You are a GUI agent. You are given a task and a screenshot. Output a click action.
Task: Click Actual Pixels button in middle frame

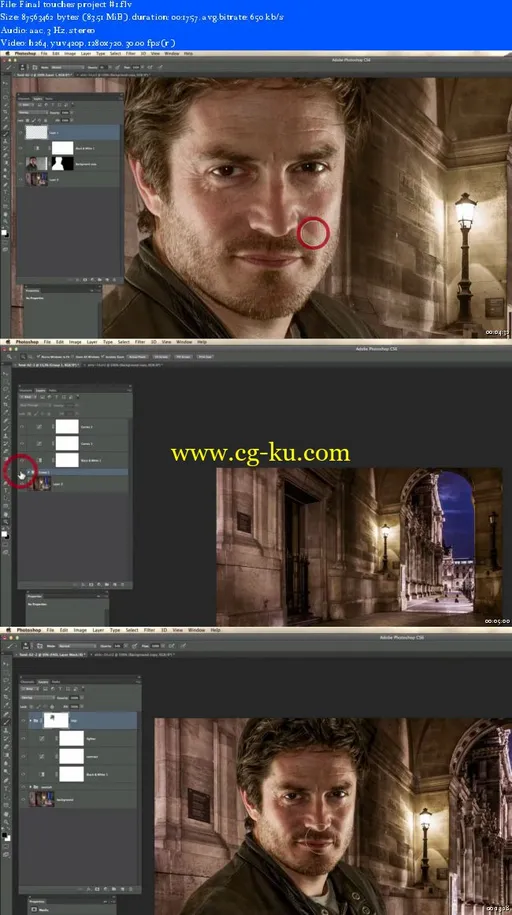tap(137, 357)
